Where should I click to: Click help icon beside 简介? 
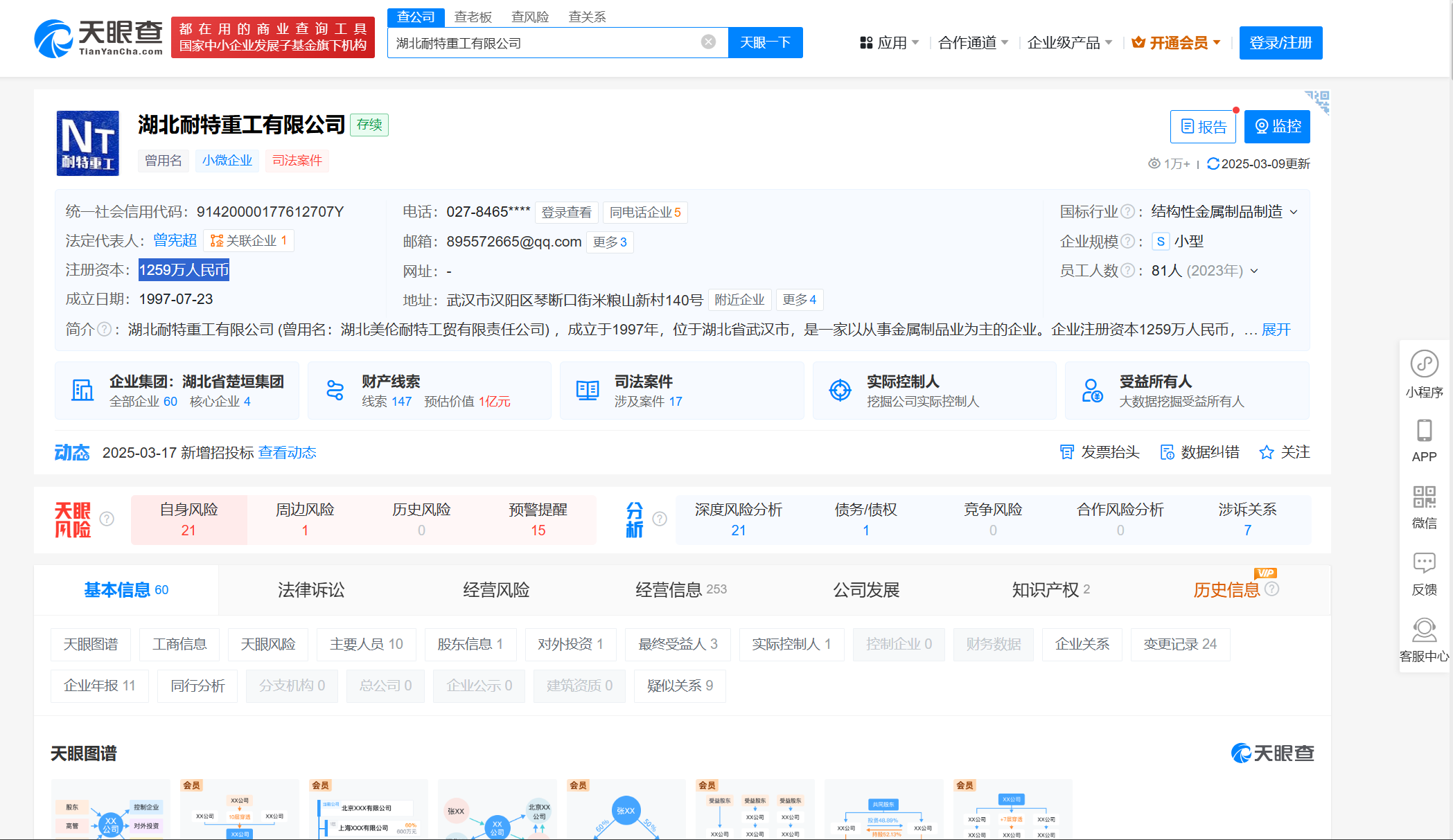click(104, 330)
